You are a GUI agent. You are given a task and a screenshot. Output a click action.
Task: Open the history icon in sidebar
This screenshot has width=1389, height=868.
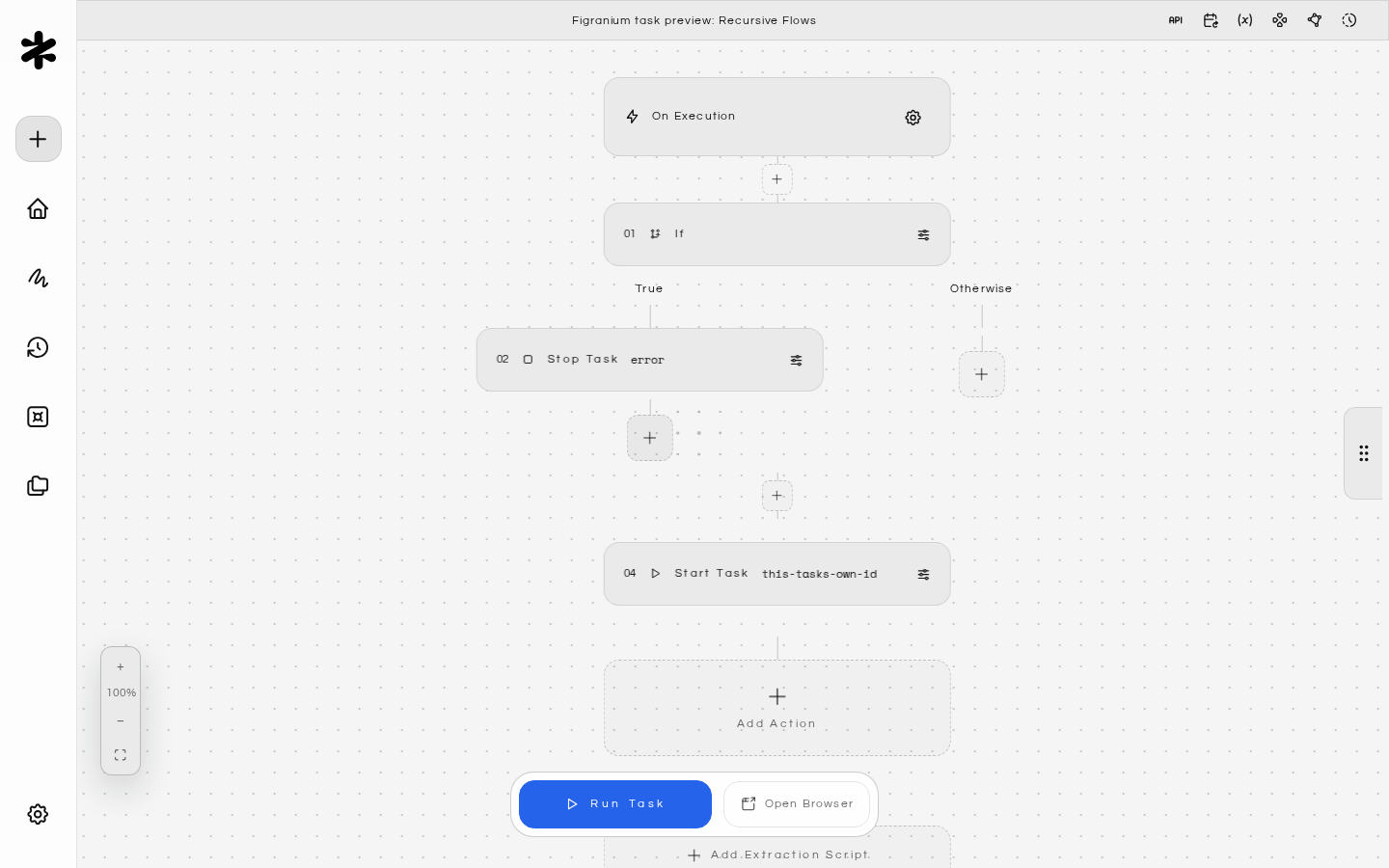click(x=38, y=347)
